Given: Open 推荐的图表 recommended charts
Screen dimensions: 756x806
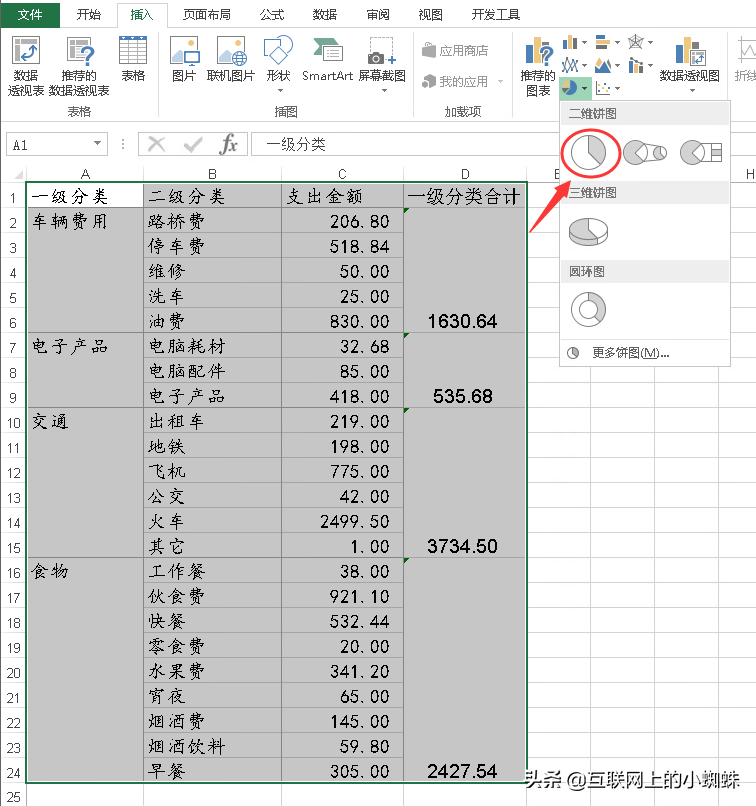Looking at the screenshot, I should click(x=538, y=66).
